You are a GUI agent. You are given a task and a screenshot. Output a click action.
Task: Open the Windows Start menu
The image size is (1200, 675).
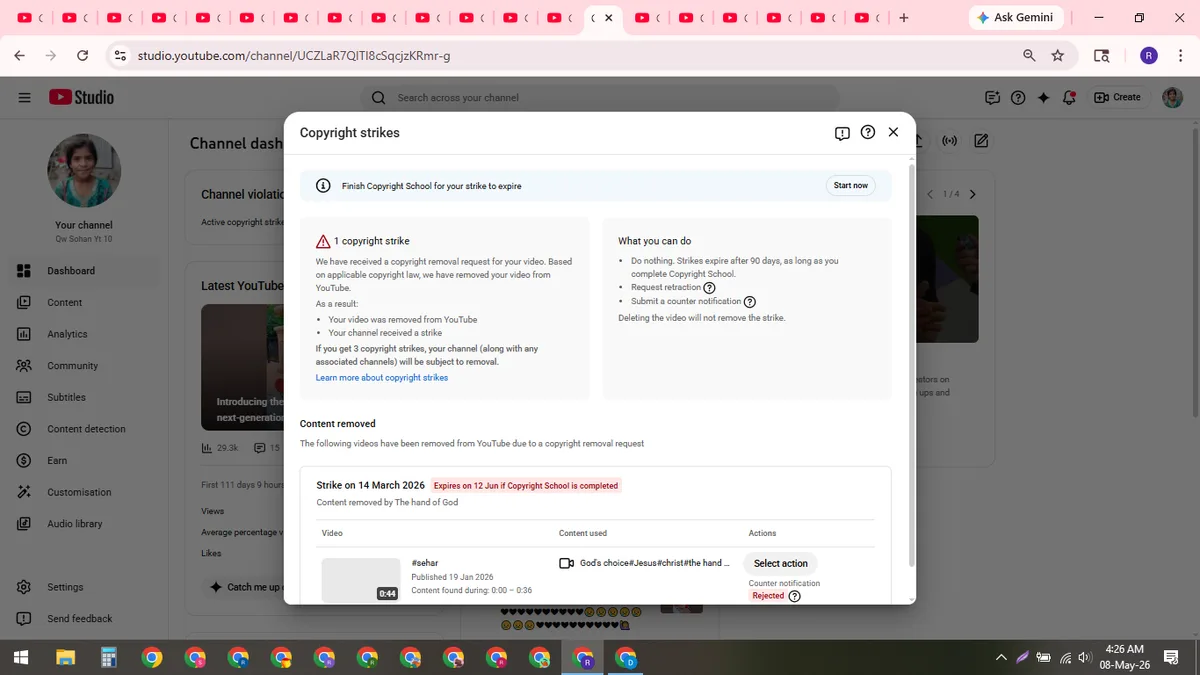(x=22, y=657)
